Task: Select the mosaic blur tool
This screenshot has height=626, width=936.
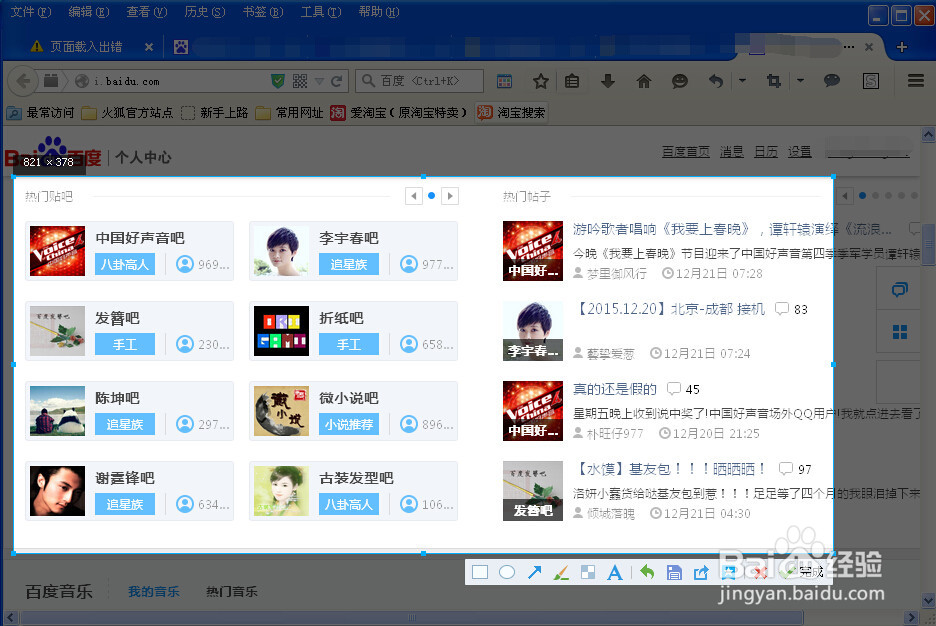Action: coord(588,572)
